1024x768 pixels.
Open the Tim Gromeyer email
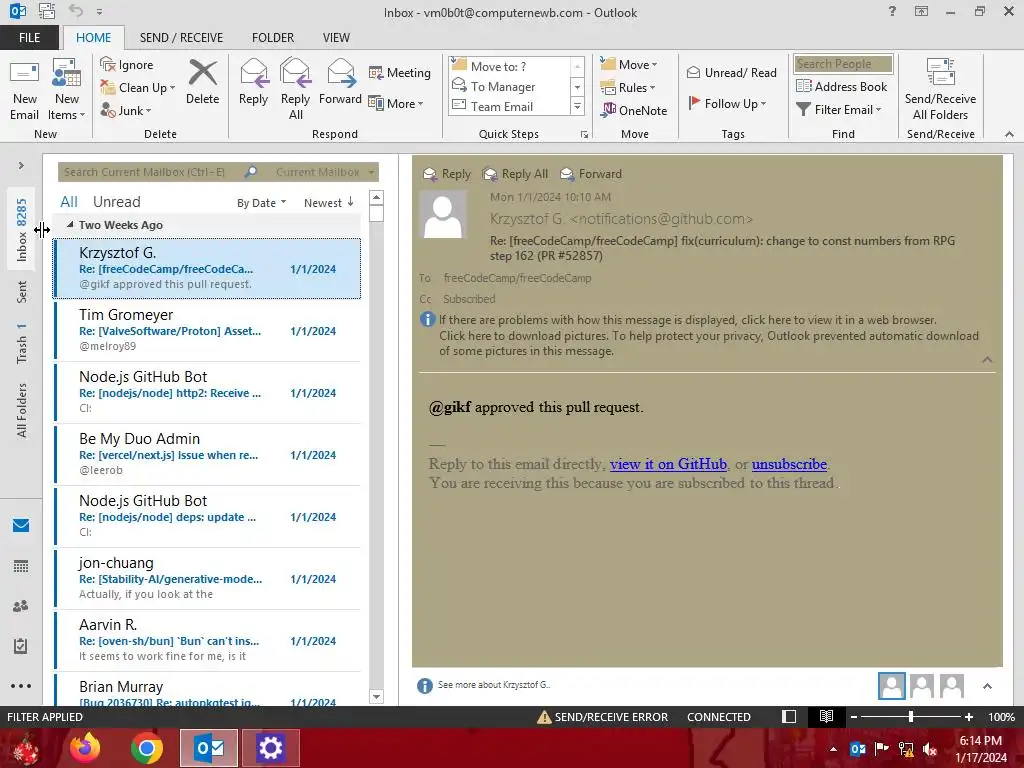pyautogui.click(x=207, y=330)
